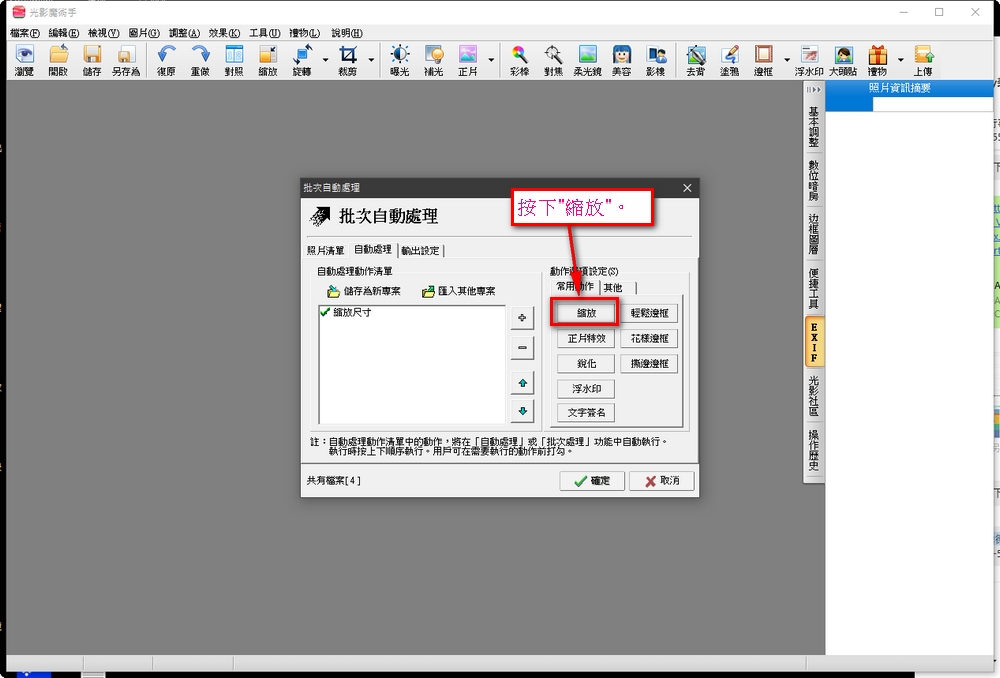This screenshot has width=1000, height=678.
Task: Click 儲存為新專案 to save the project
Action: point(364,292)
